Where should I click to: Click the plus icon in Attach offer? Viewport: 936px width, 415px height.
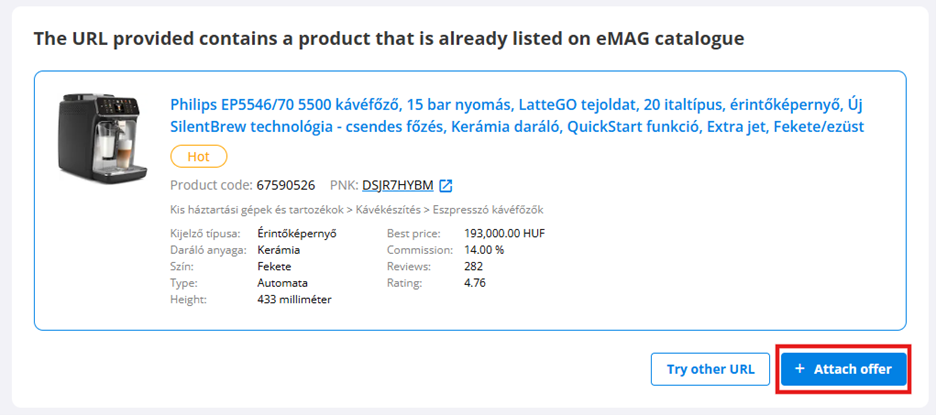[799, 369]
